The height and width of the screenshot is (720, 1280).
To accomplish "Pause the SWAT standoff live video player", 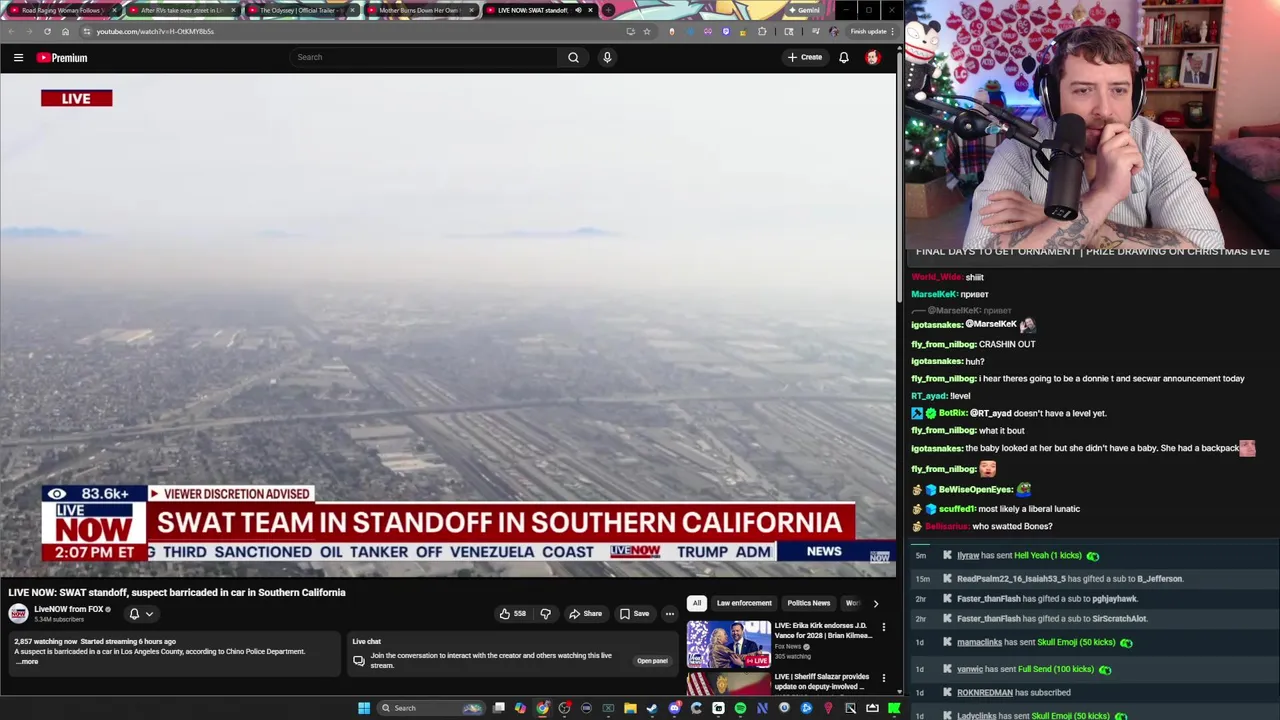I will 448,325.
